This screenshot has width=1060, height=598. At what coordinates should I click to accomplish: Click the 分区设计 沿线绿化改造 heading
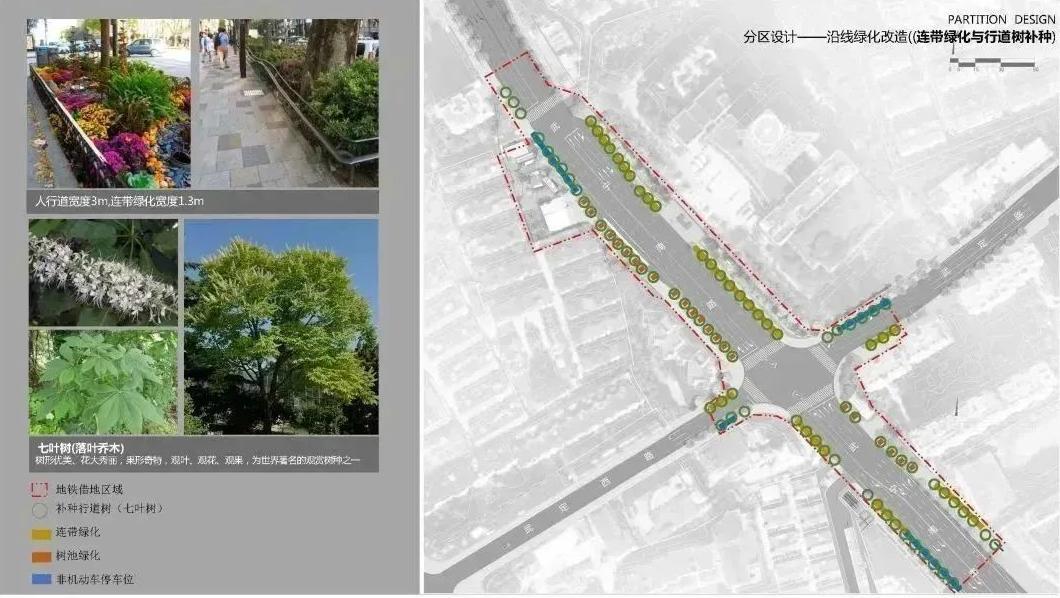click(x=898, y=37)
